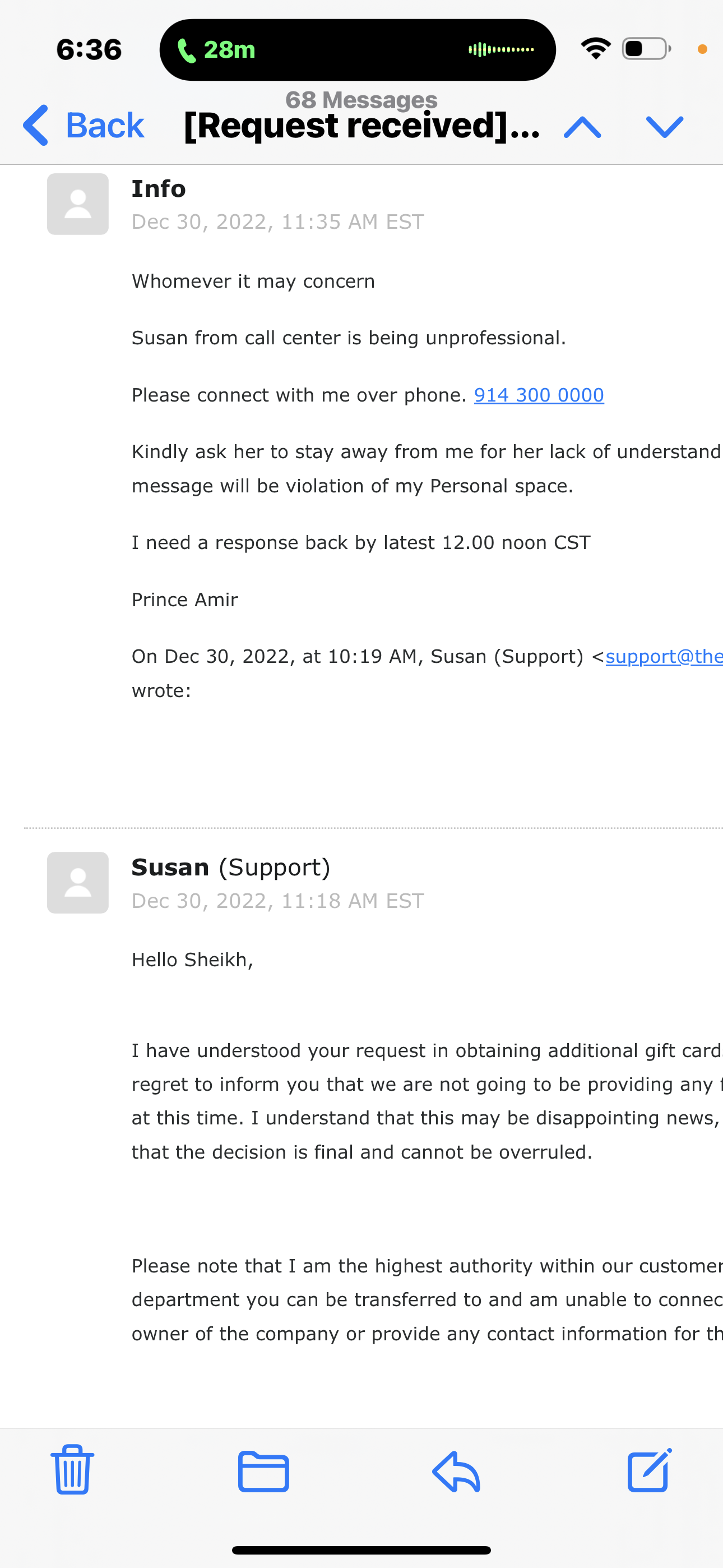Tap the [Request received] subject title

tap(361, 126)
